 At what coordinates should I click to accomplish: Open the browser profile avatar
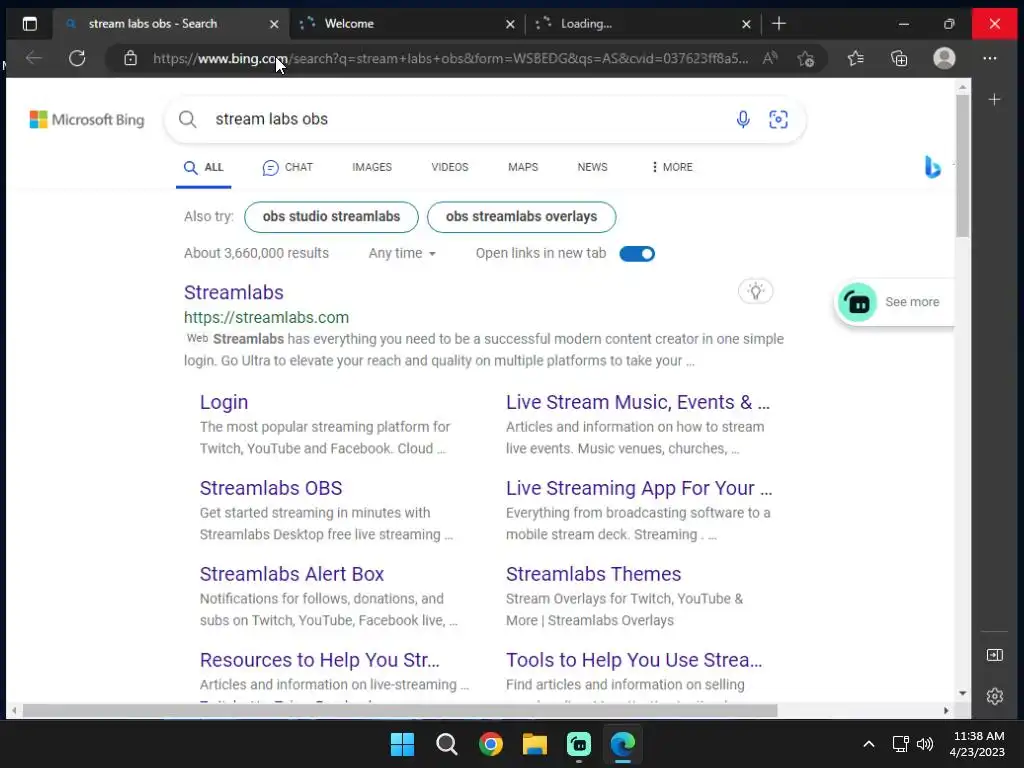coord(944,58)
